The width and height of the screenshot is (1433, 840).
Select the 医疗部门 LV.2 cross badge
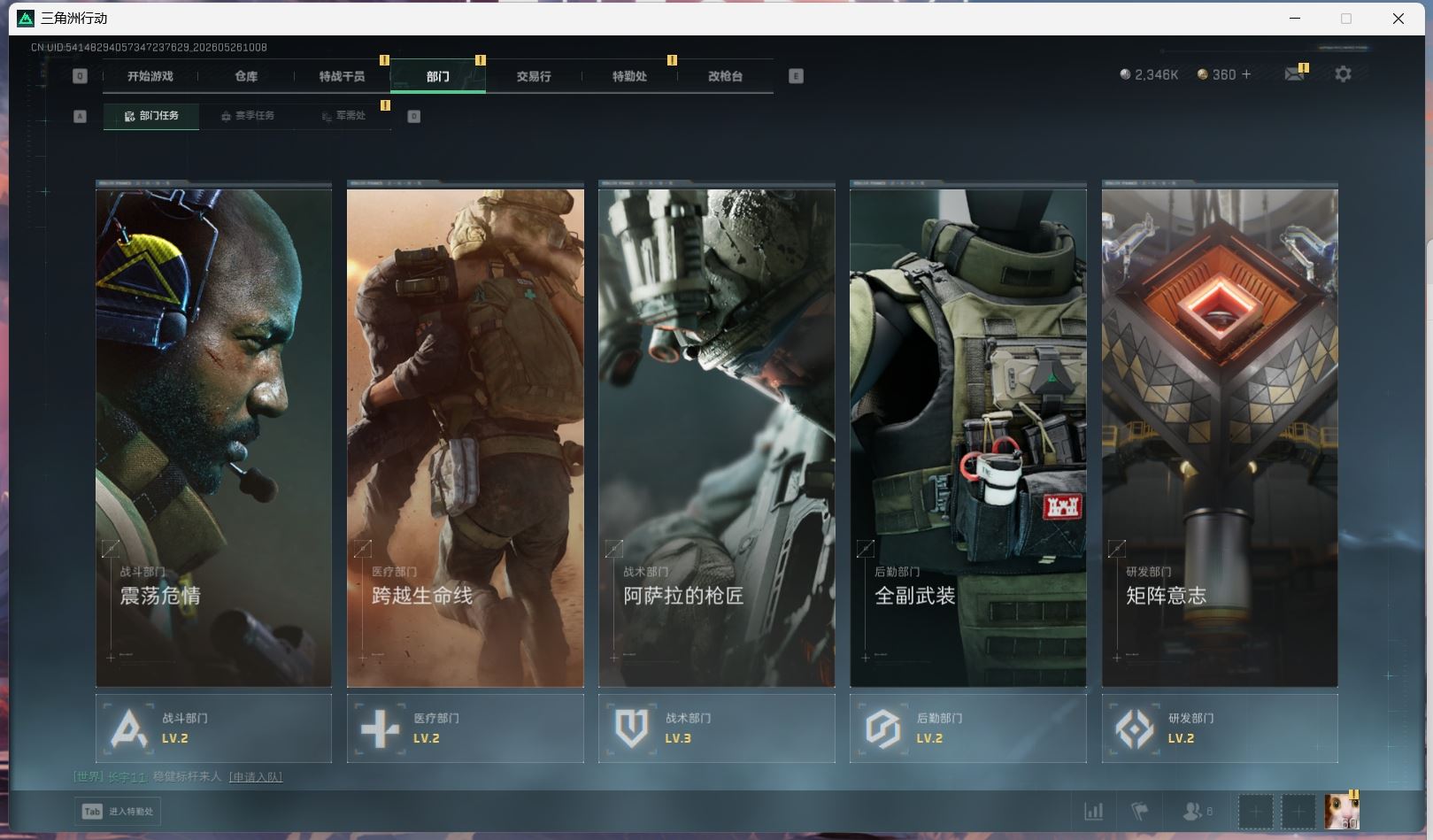[465, 728]
